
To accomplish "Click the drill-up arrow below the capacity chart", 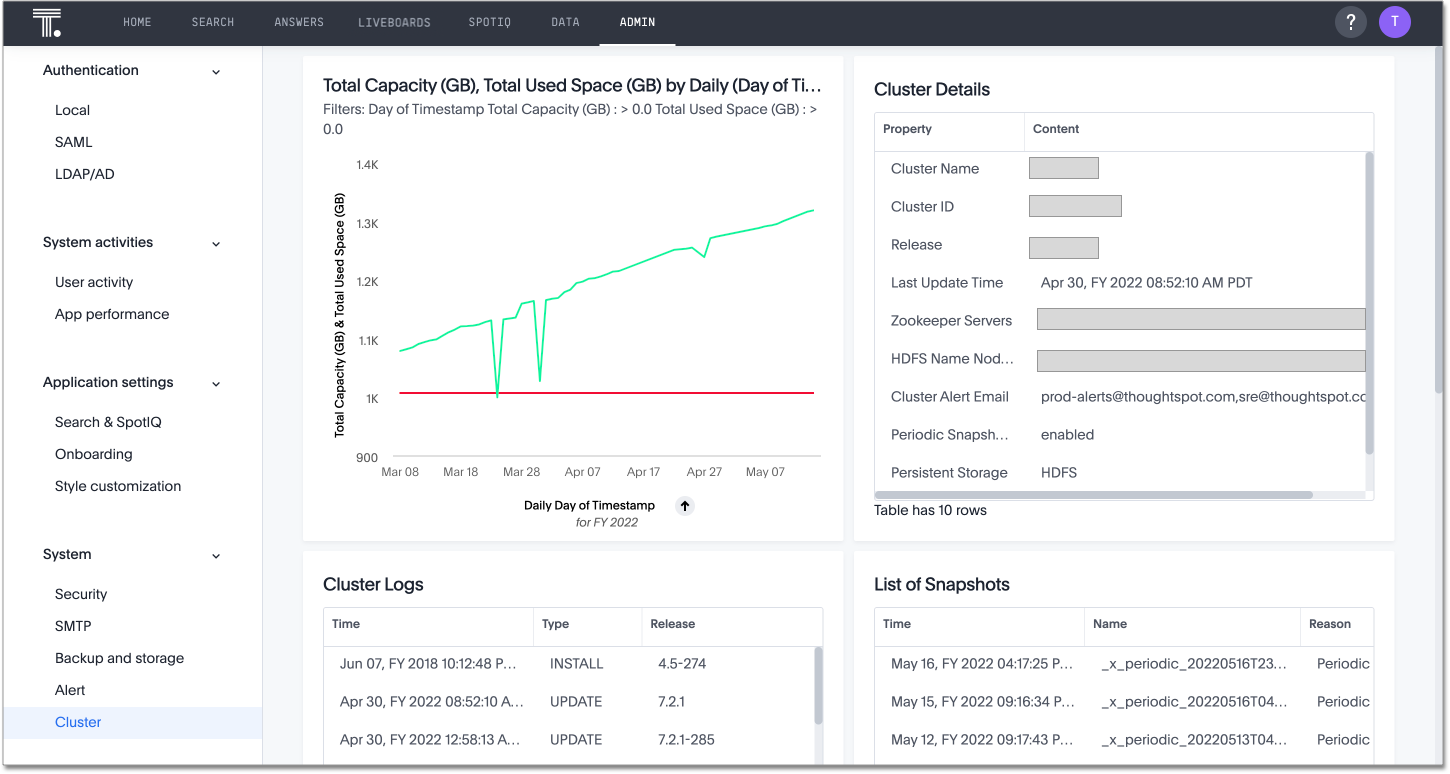I will (x=685, y=506).
